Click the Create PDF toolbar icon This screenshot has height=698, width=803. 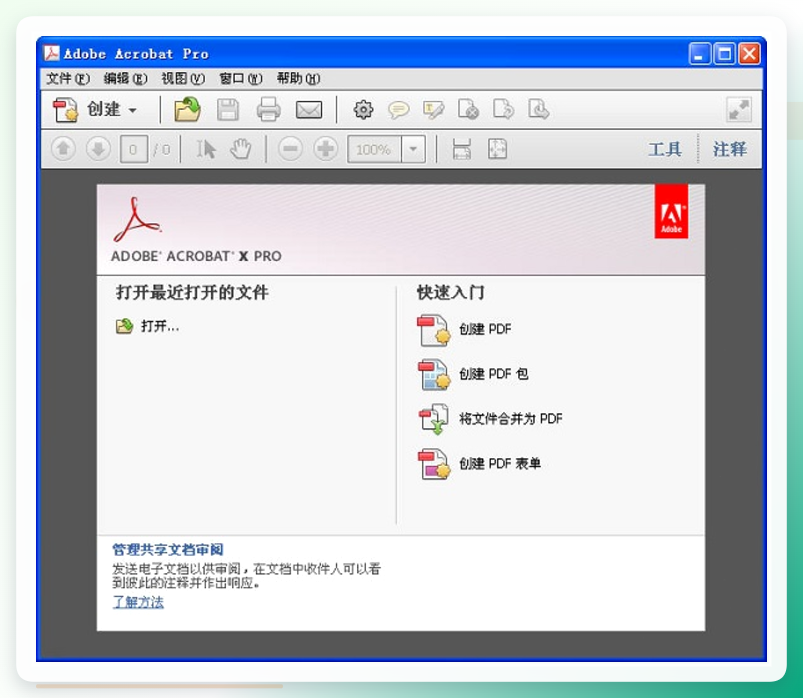point(66,110)
